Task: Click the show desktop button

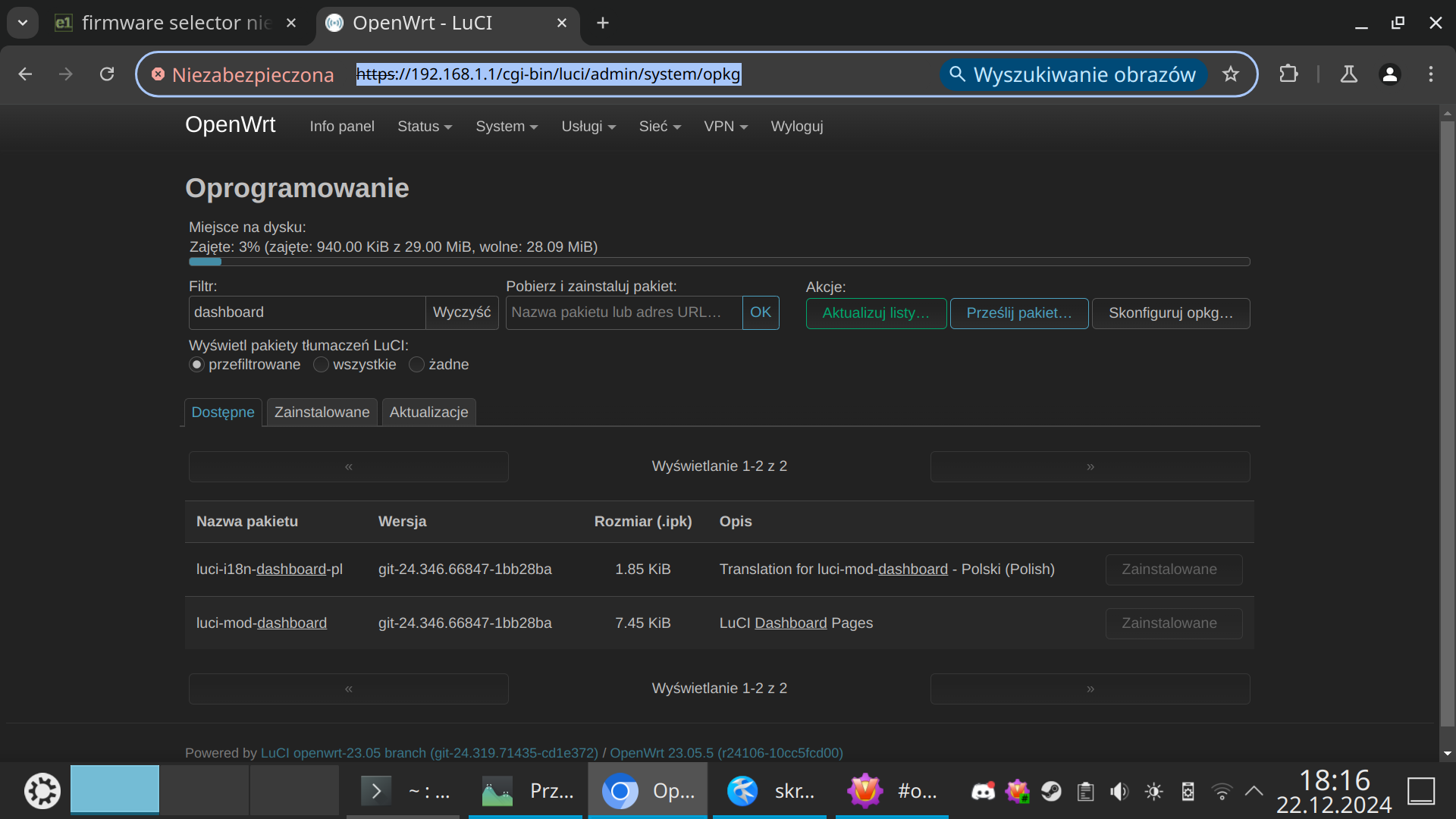Action: [1422, 791]
